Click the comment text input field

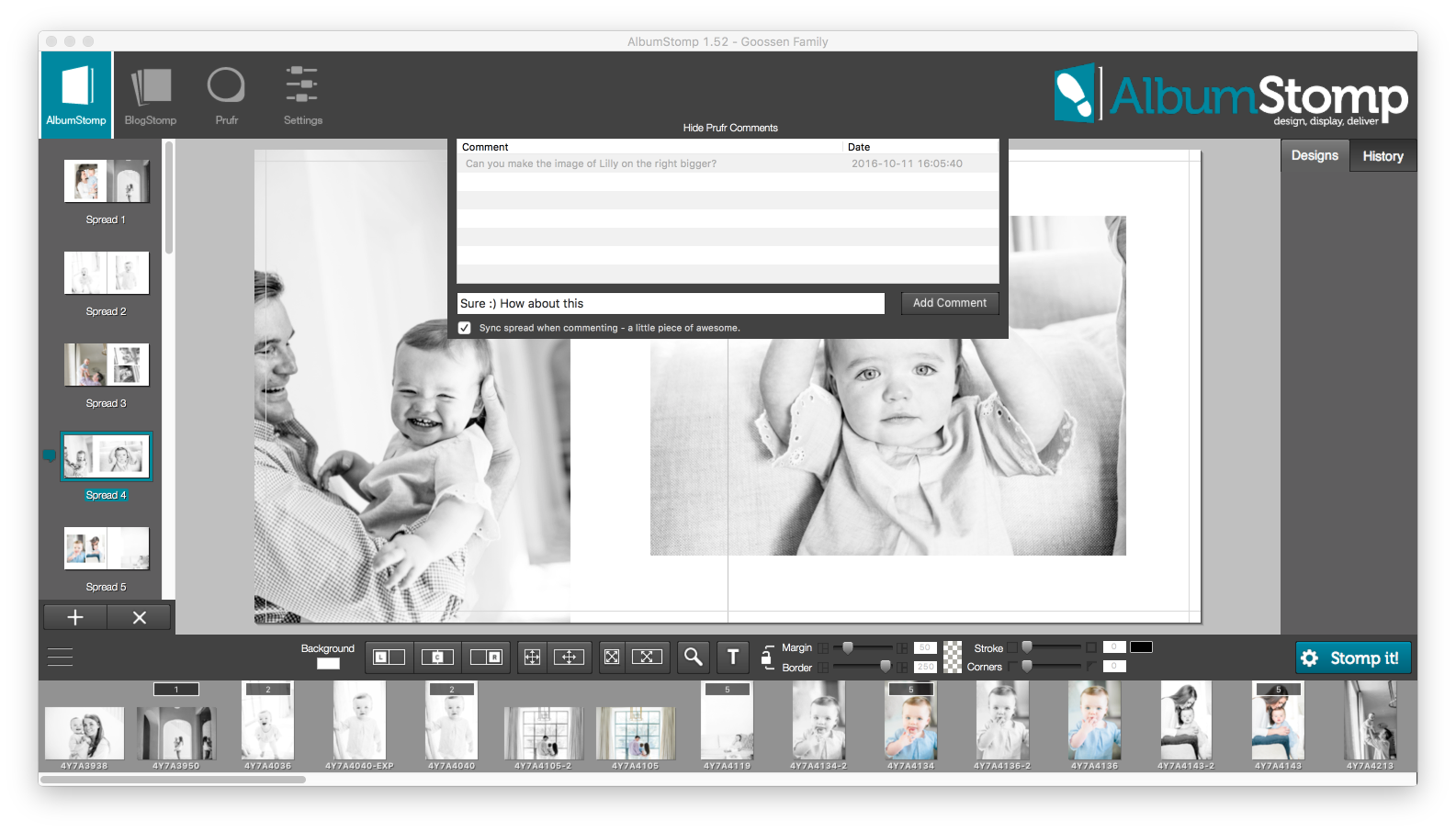point(671,303)
